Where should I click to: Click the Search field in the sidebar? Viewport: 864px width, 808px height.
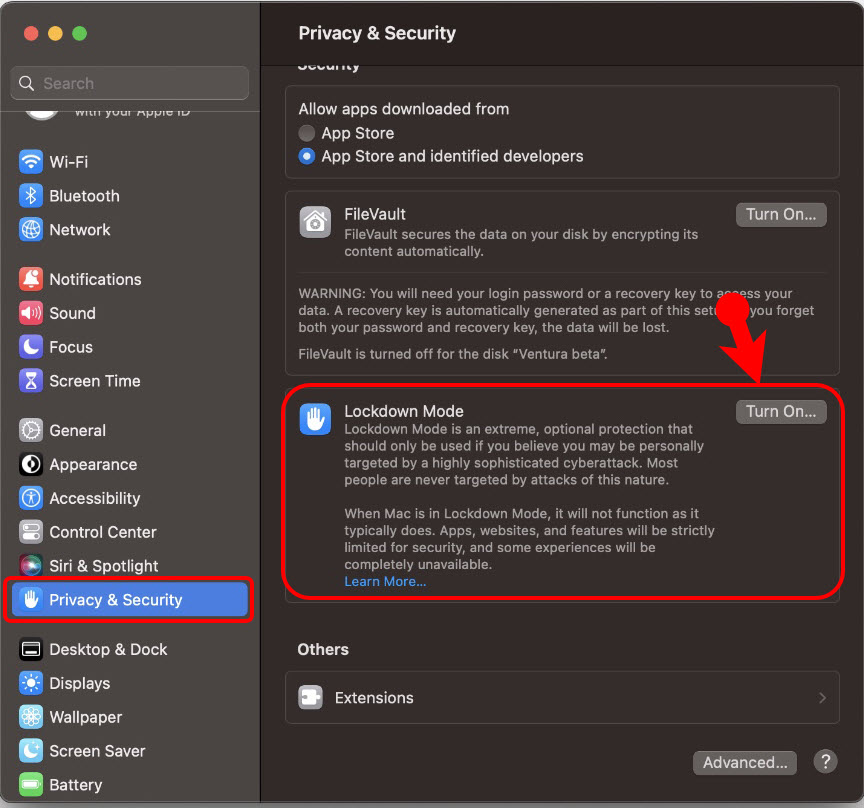pos(128,83)
